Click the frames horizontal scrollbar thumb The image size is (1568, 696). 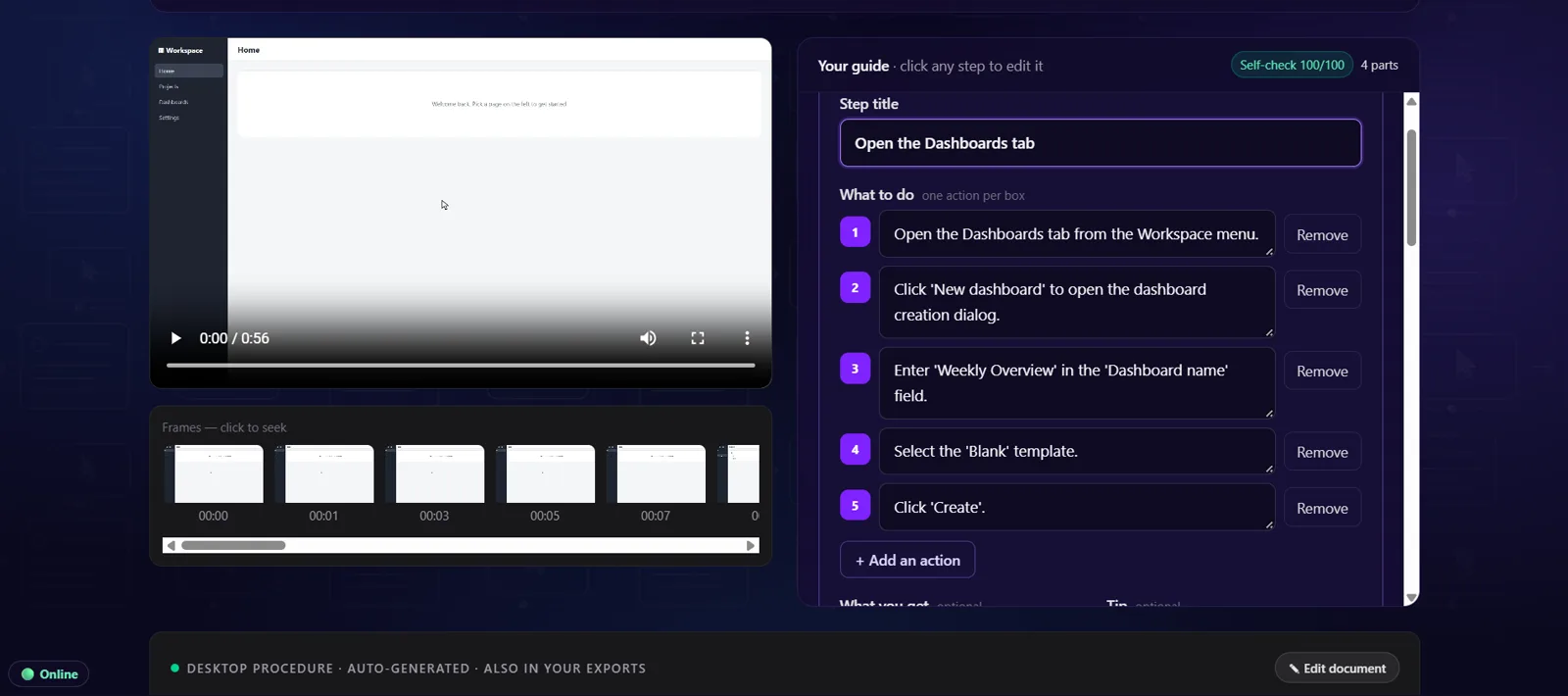point(233,545)
